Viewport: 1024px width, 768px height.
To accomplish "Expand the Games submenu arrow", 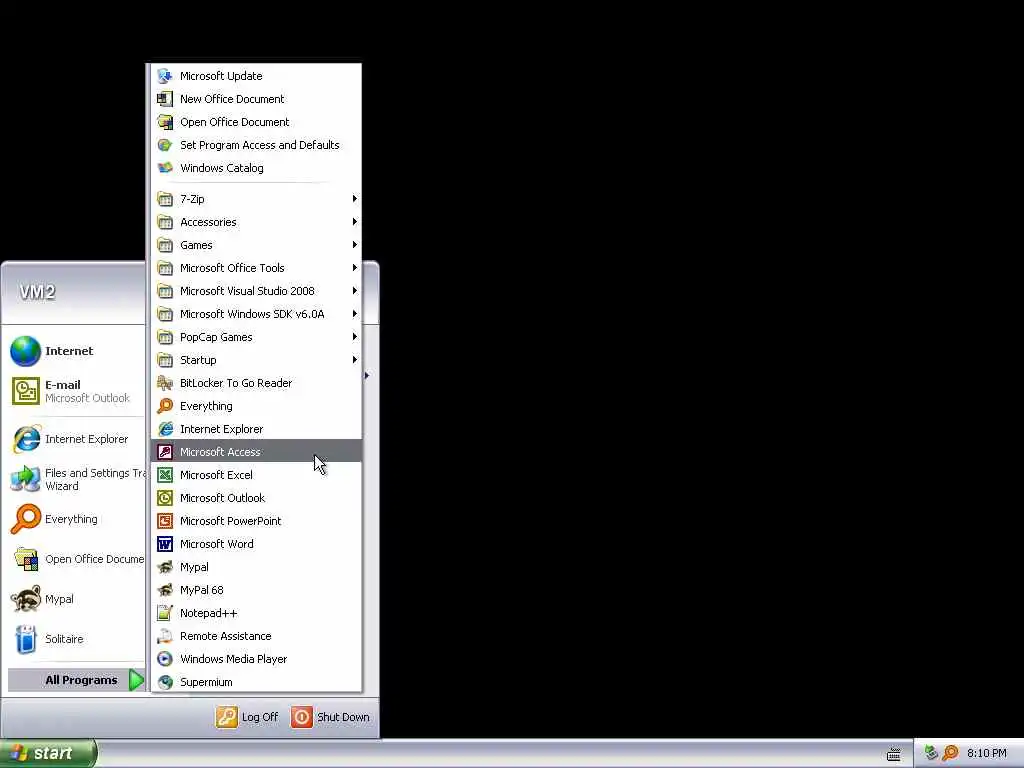I will point(355,245).
